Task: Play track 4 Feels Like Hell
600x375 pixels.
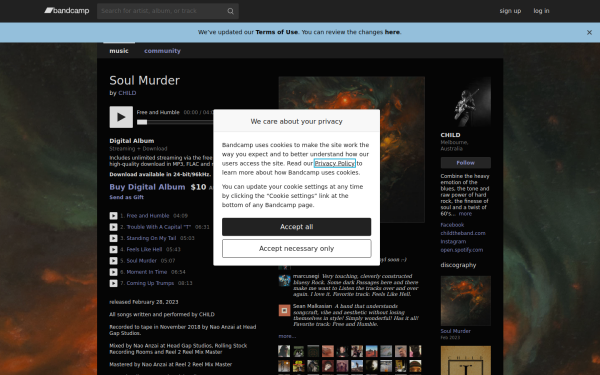Action: pyautogui.click(x=113, y=249)
